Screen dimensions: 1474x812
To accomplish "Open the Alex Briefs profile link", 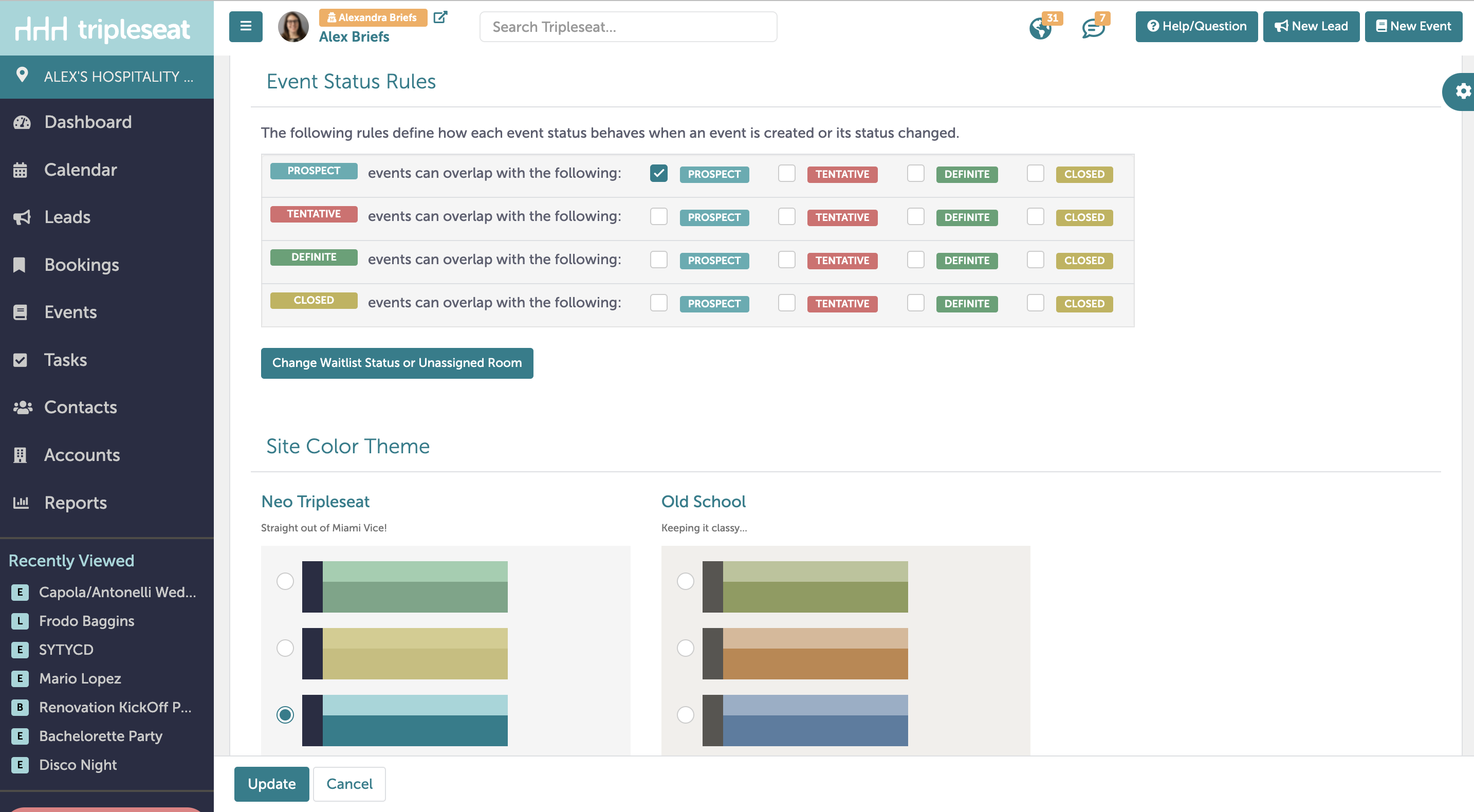I will point(354,36).
